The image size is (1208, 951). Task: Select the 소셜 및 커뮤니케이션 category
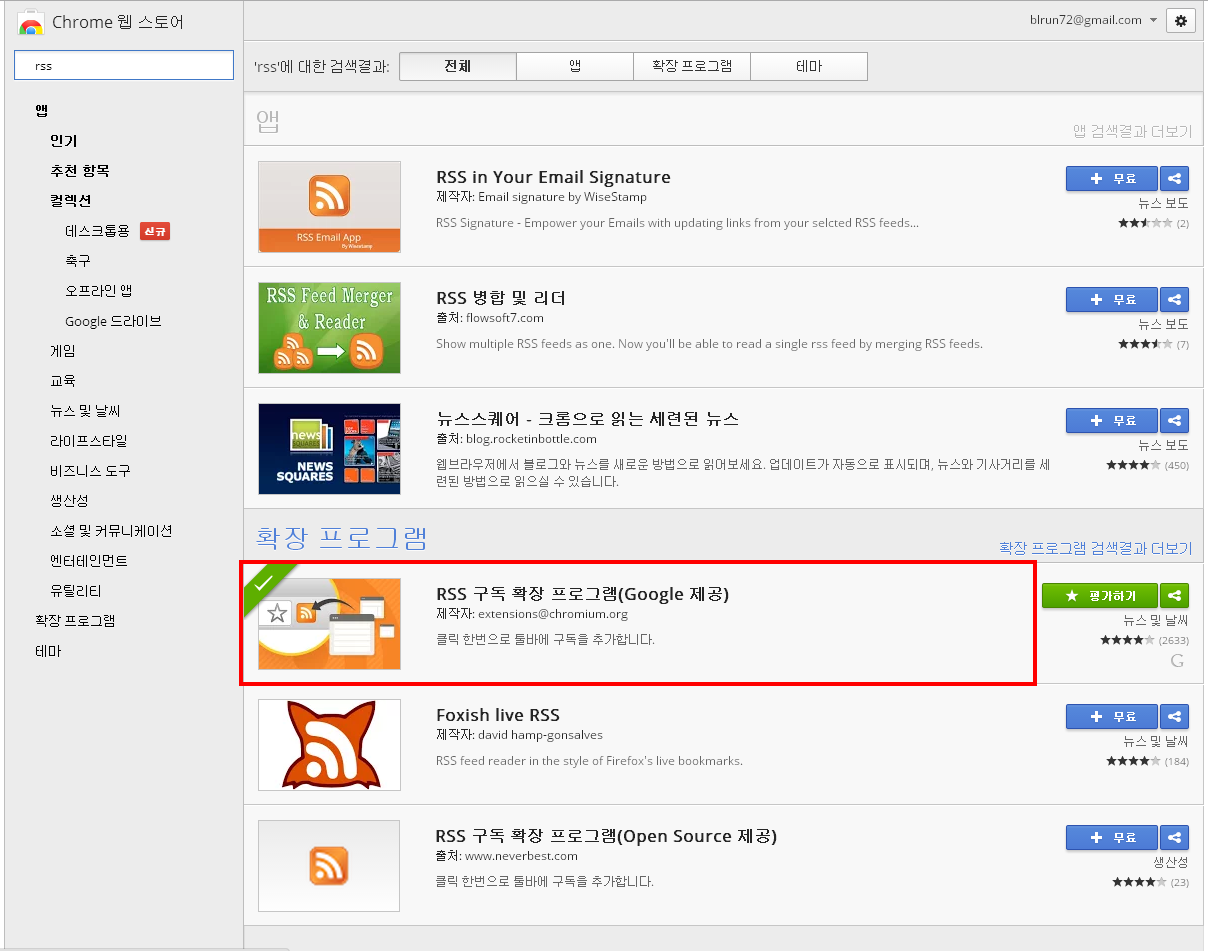click(x=111, y=531)
